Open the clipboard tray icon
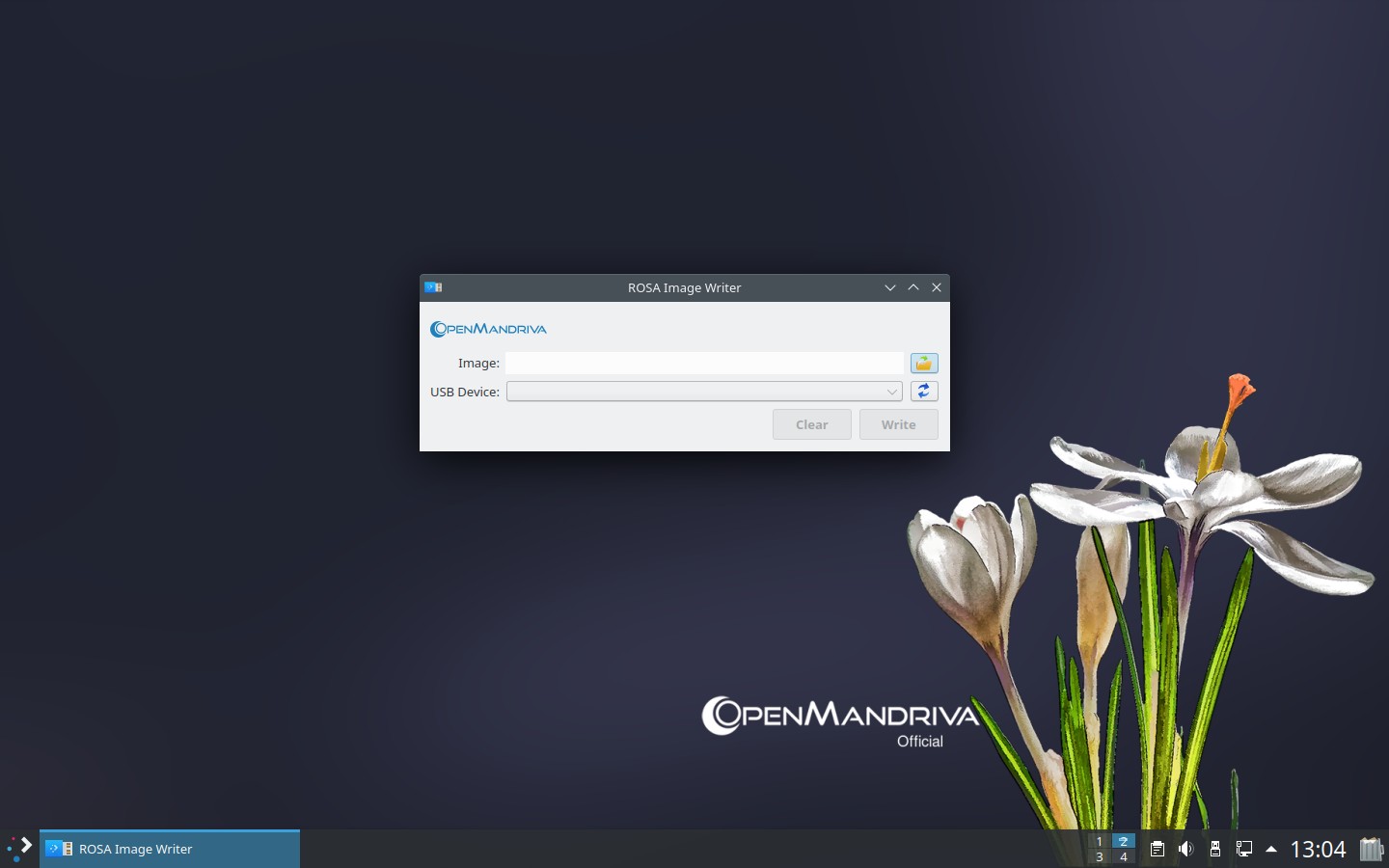1389x868 pixels. pos(1157,849)
